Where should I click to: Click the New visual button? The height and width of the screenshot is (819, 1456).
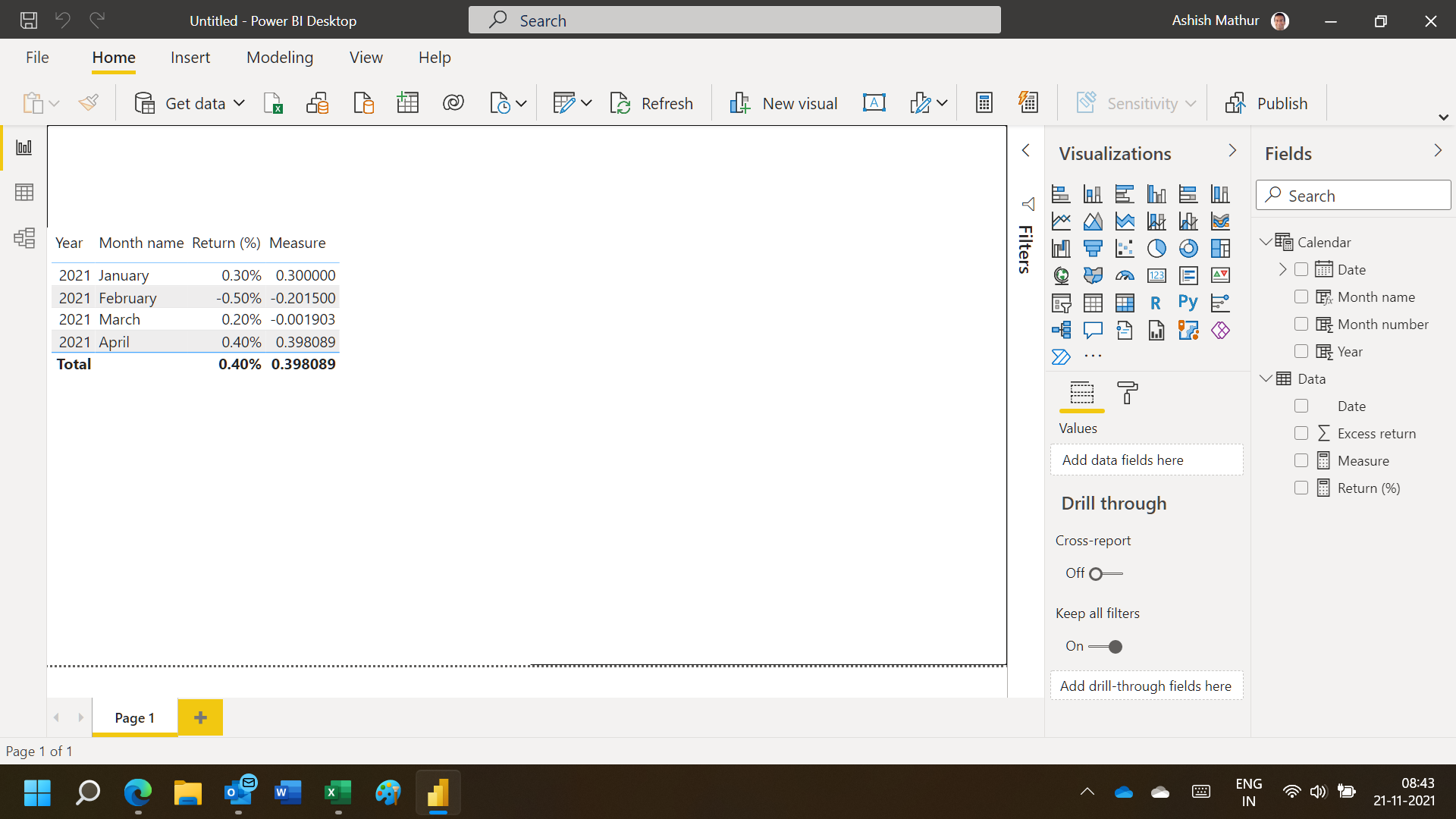tap(783, 103)
